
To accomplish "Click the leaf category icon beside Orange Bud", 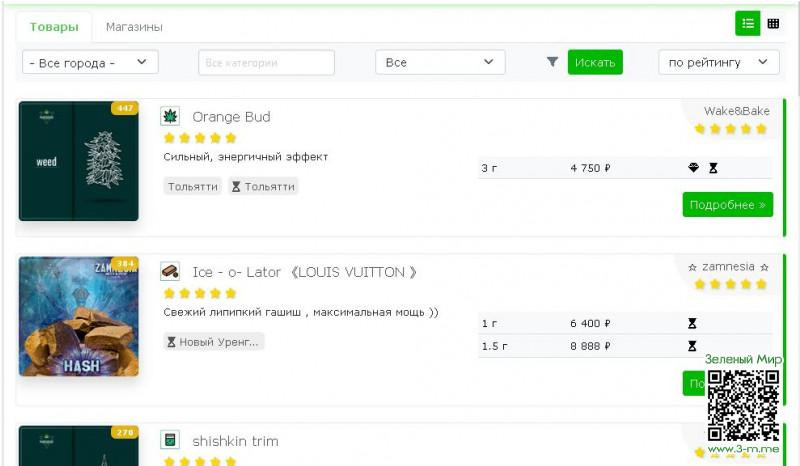I will pos(170,116).
